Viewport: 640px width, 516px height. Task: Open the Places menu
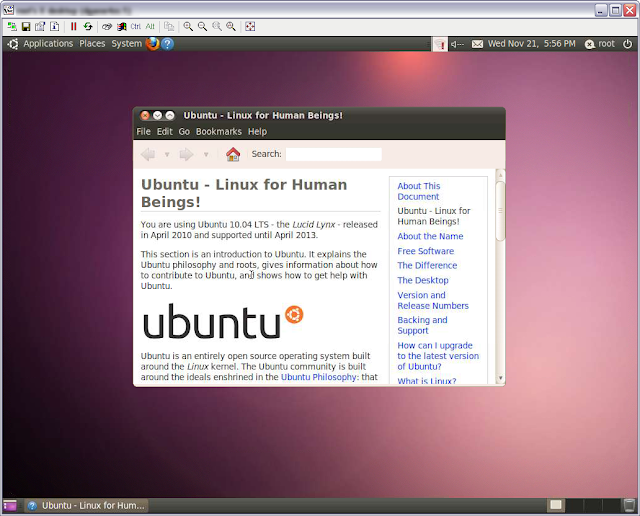92,44
